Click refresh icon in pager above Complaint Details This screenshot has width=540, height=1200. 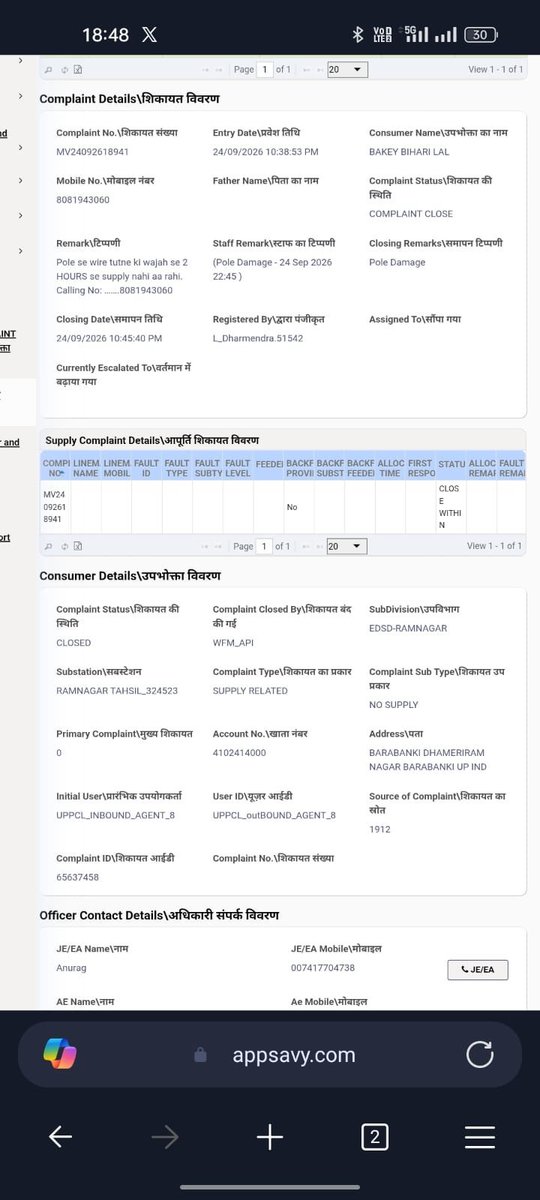[x=64, y=69]
